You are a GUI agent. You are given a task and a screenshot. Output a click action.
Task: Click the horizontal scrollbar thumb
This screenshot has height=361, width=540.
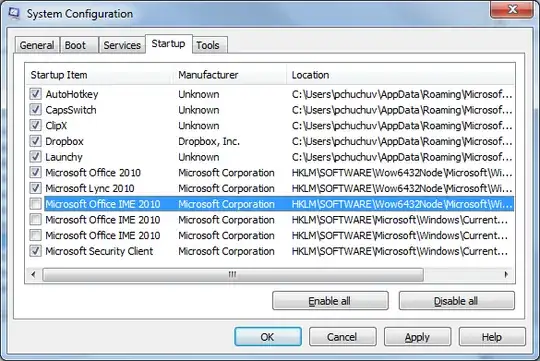(233, 275)
